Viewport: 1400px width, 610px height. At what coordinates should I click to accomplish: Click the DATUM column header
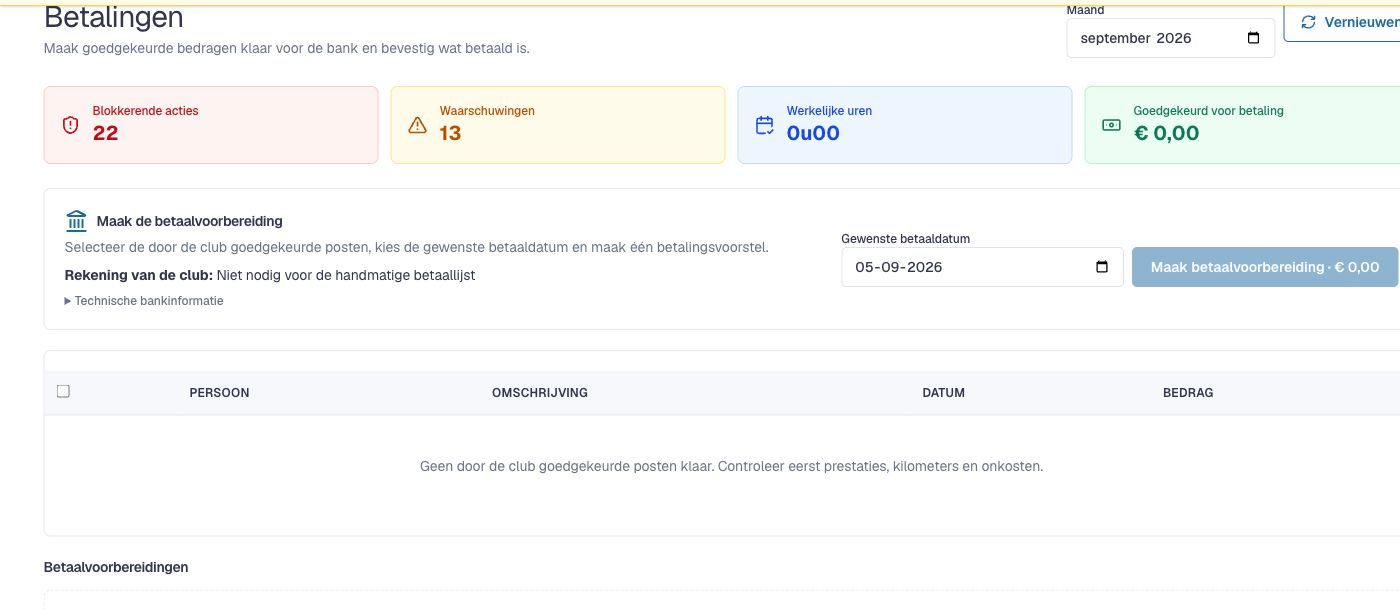943,393
